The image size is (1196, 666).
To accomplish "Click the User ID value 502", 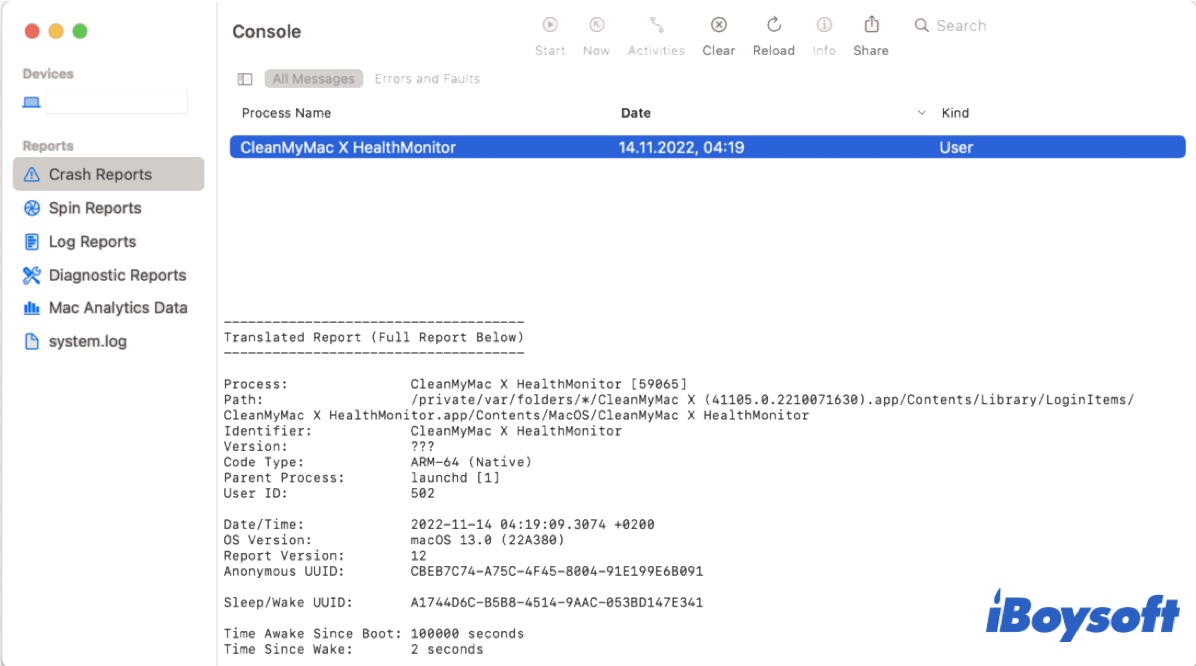I will pyautogui.click(x=423, y=494).
